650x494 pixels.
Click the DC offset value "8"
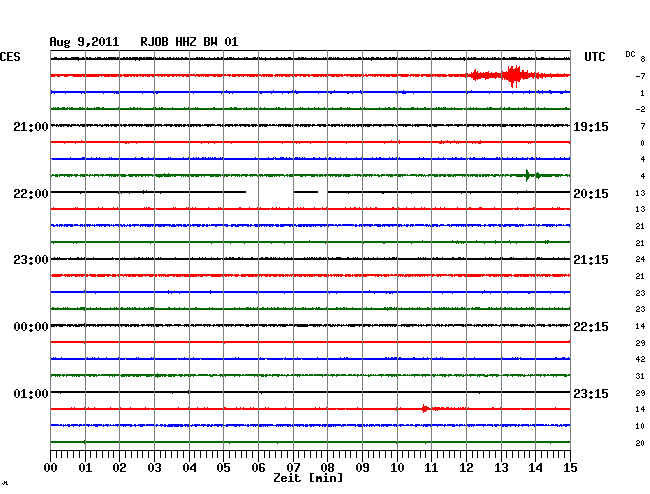click(x=643, y=59)
